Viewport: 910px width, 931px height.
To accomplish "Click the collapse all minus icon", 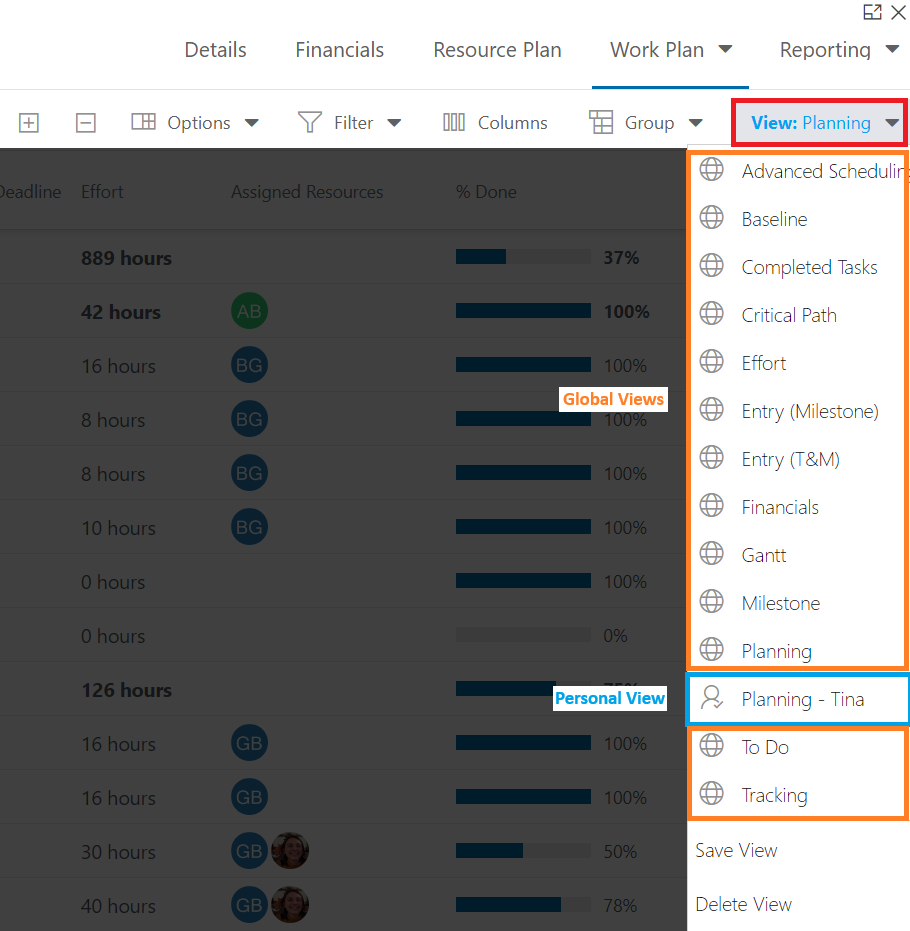I will [x=85, y=123].
